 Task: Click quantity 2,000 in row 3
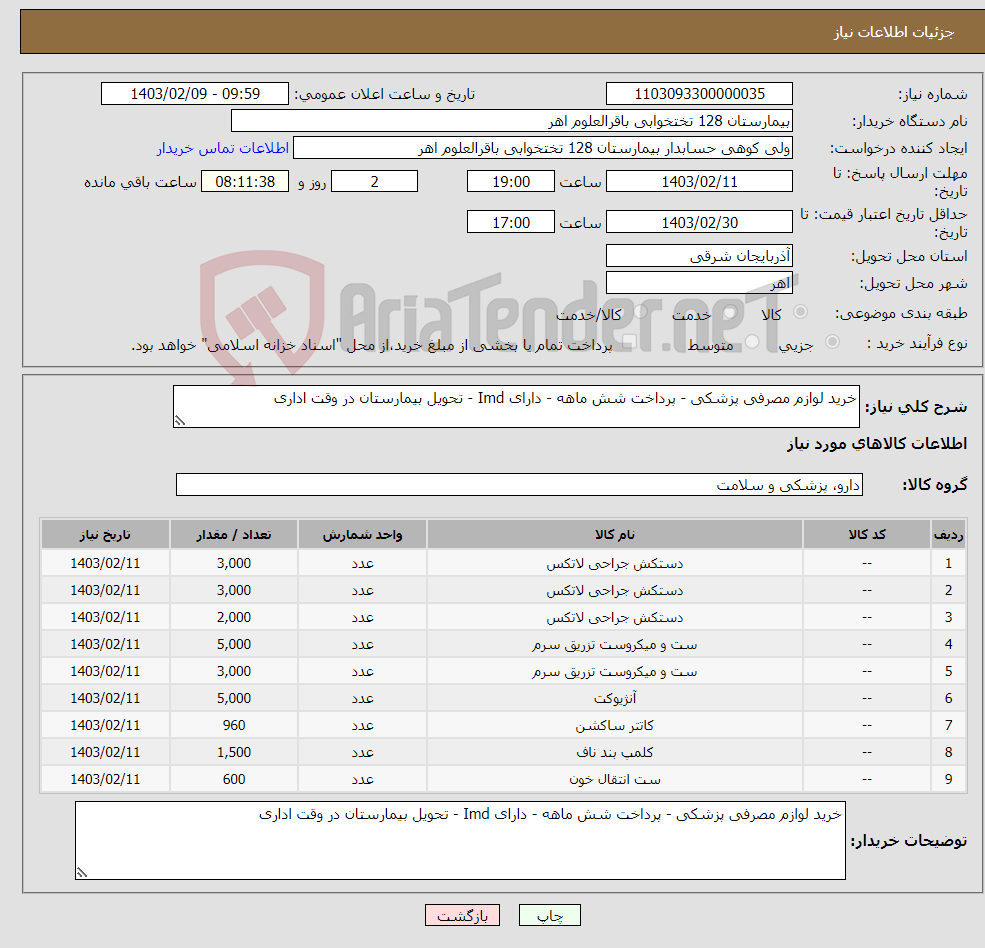[234, 618]
